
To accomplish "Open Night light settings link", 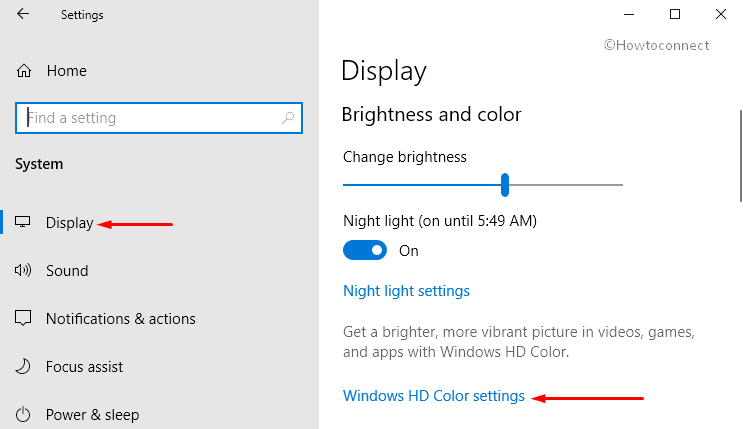I will click(x=406, y=291).
